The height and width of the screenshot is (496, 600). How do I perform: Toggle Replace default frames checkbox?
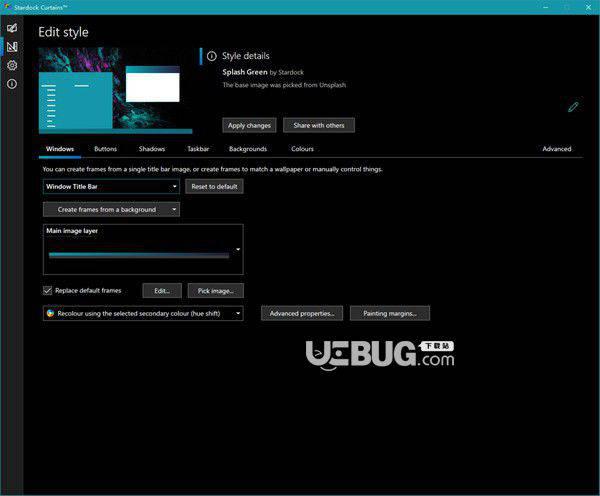click(47, 290)
